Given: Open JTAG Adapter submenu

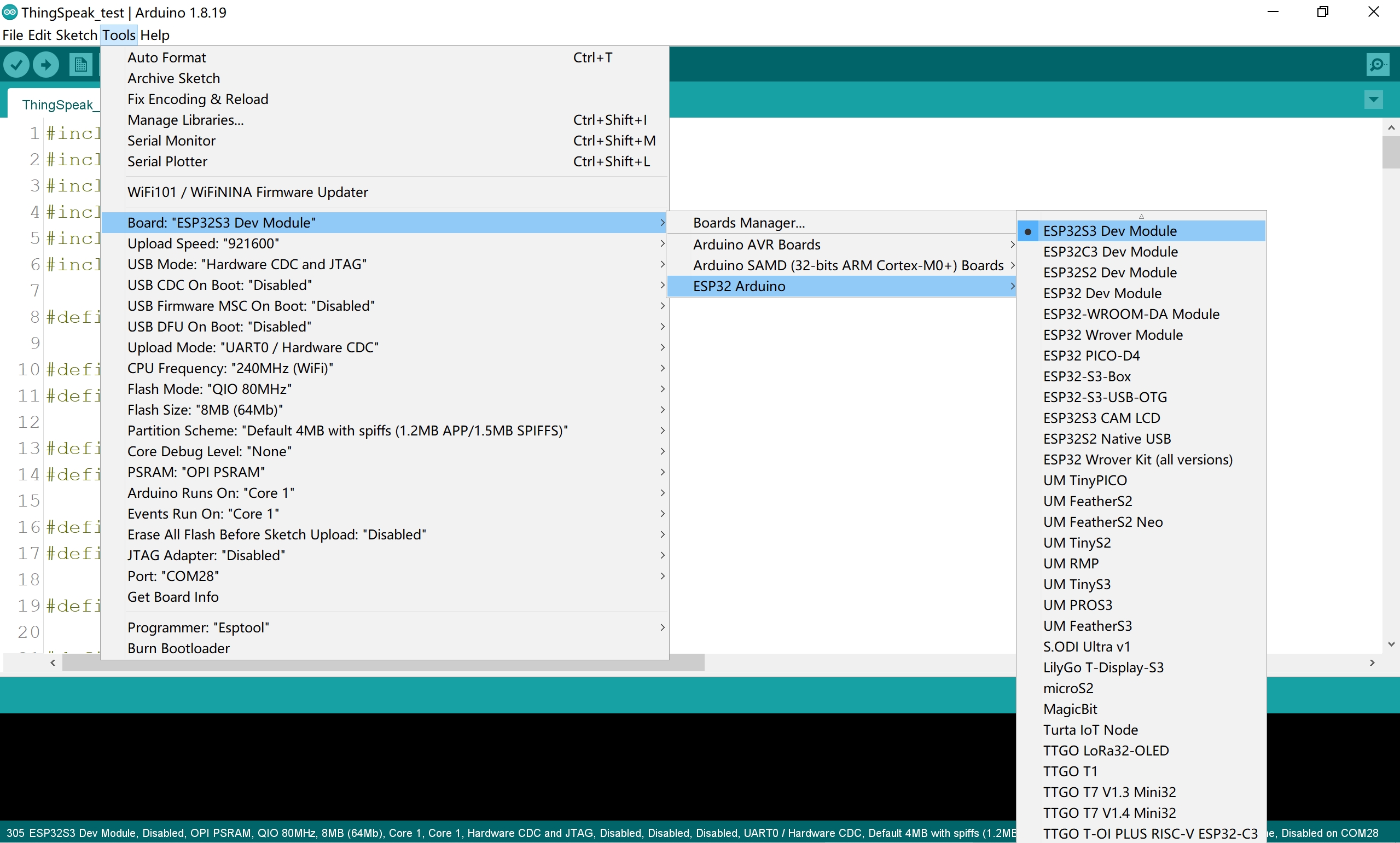Looking at the screenshot, I should pos(385,556).
